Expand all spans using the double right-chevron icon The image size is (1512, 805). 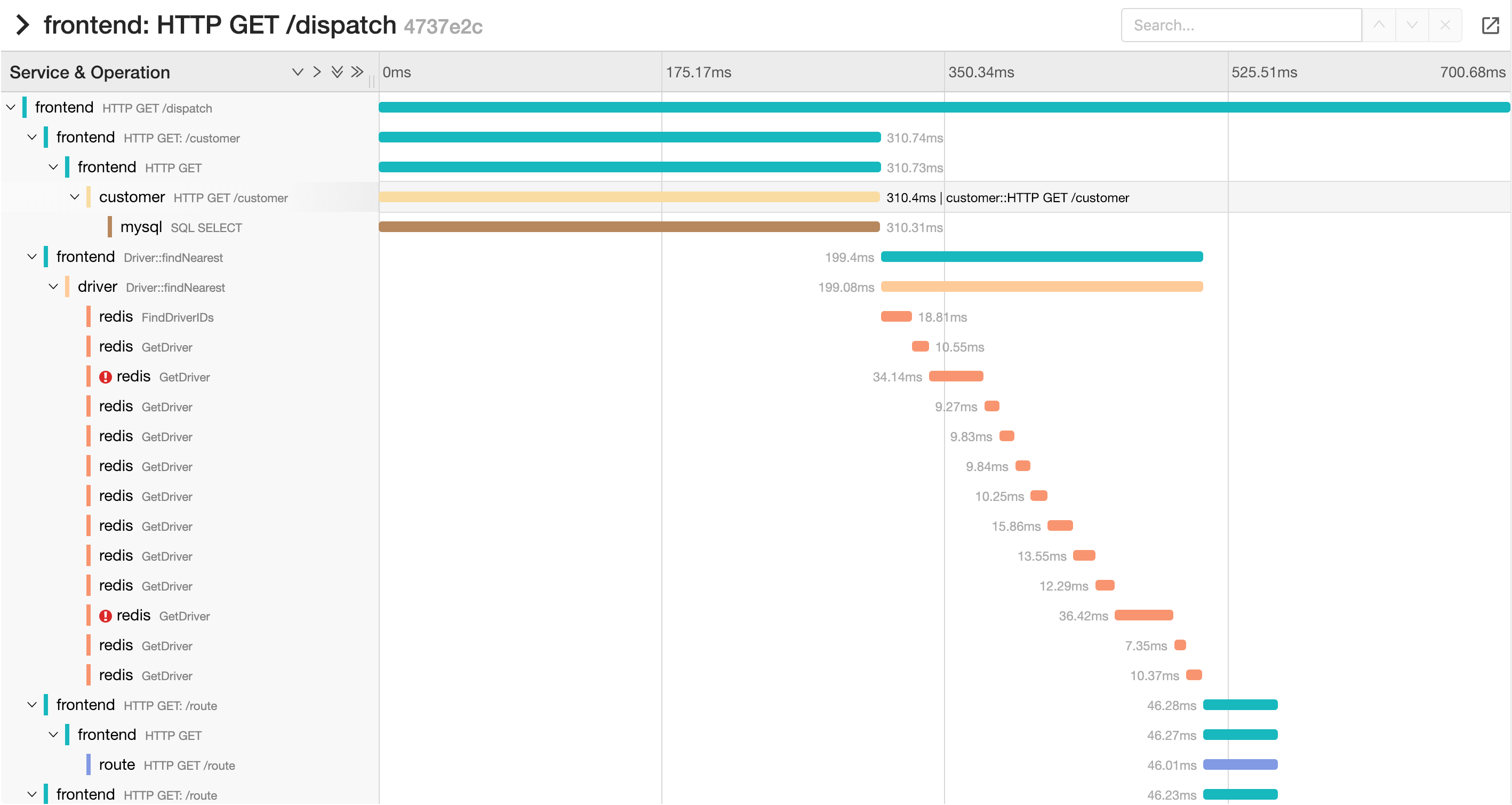(x=357, y=71)
